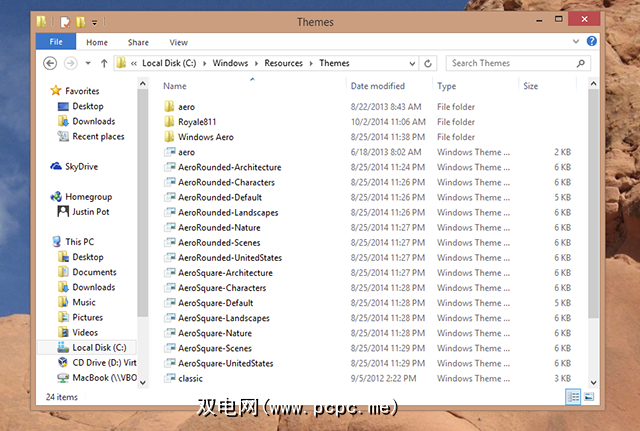Select Desktop under Favorites
Viewport: 640px width, 431px height.
pos(88,106)
